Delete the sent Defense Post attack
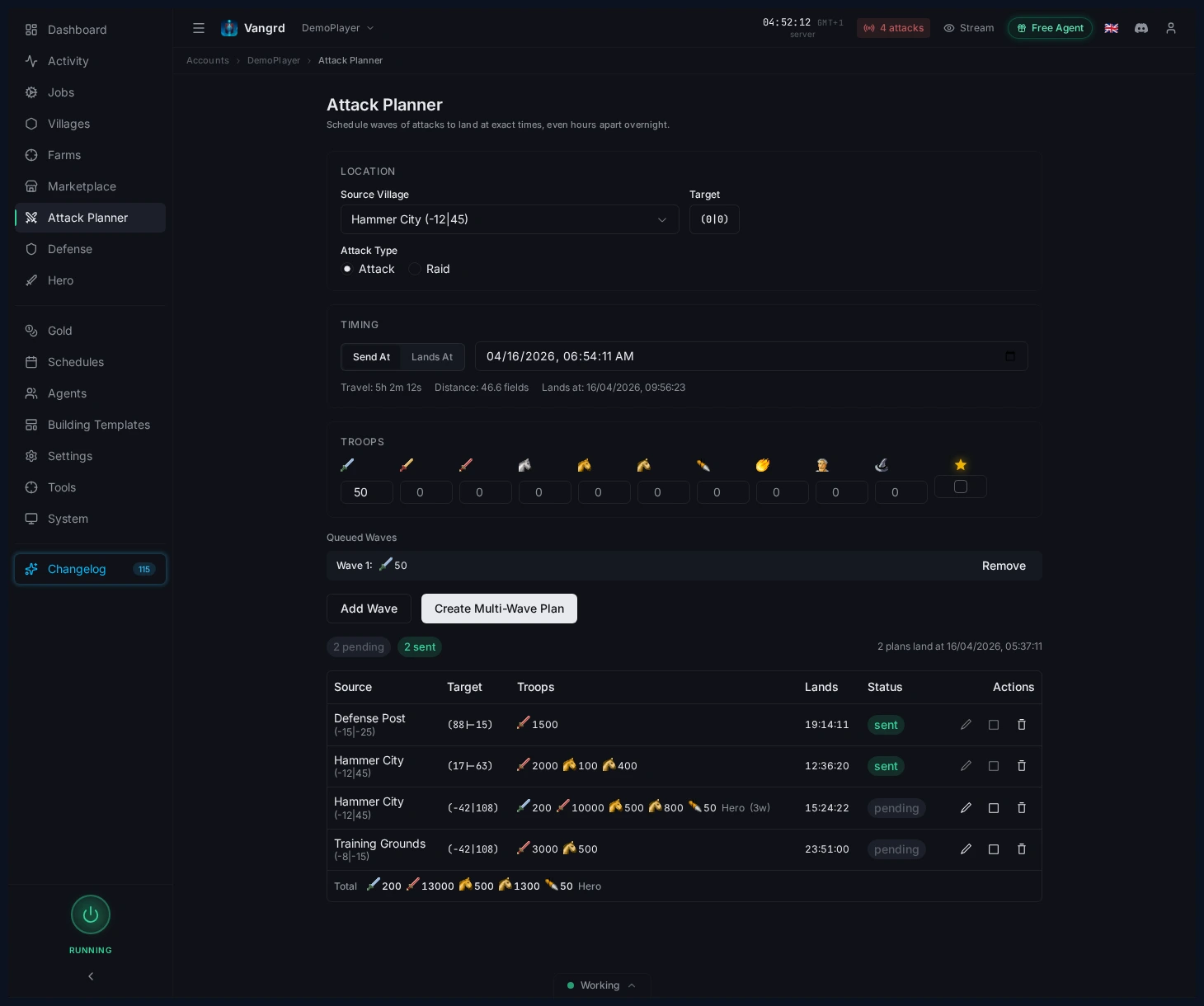Viewport: 1204px width, 1006px height. point(1022,725)
